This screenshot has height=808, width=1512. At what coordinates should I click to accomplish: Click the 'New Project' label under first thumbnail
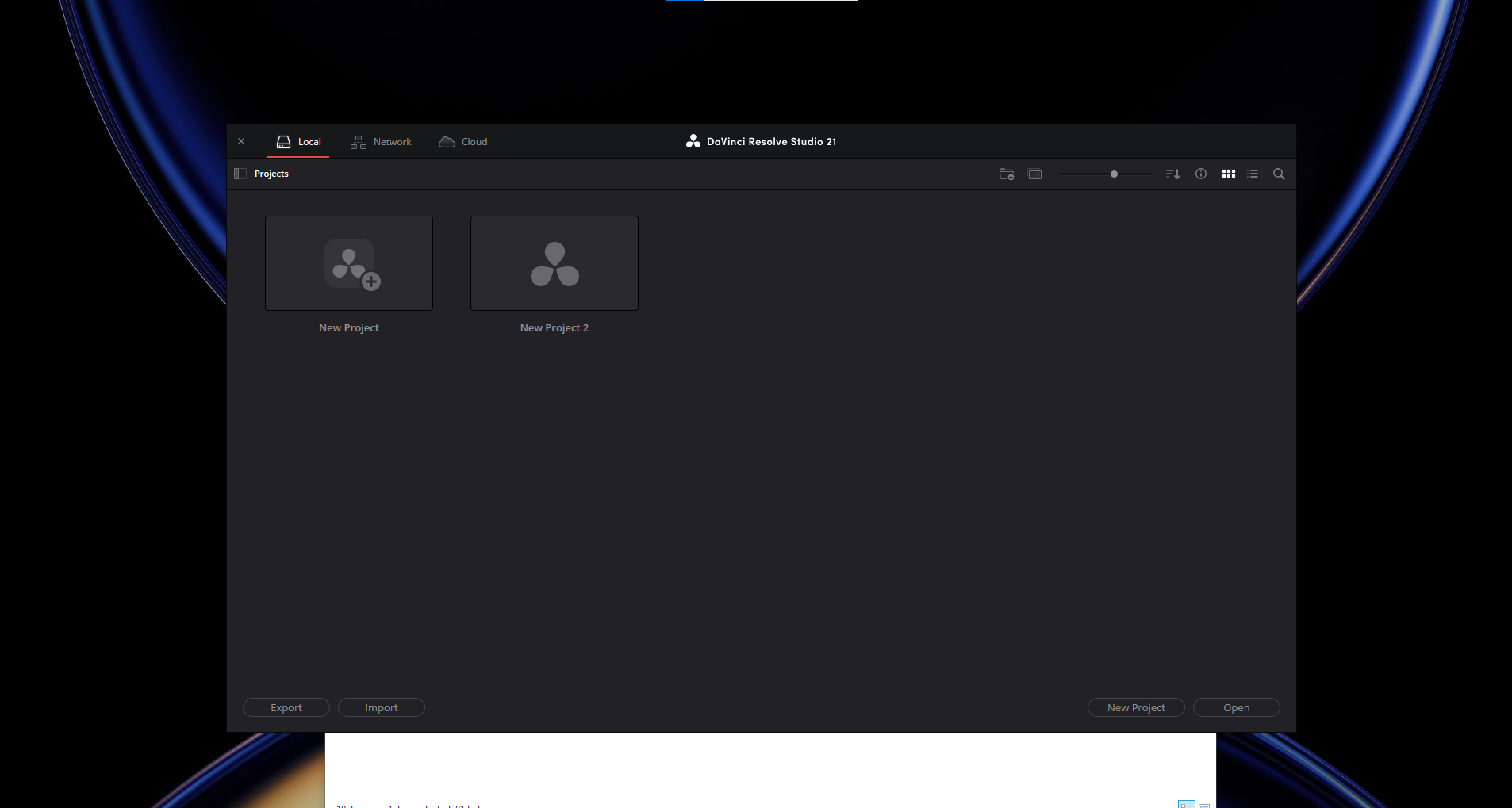(x=349, y=327)
